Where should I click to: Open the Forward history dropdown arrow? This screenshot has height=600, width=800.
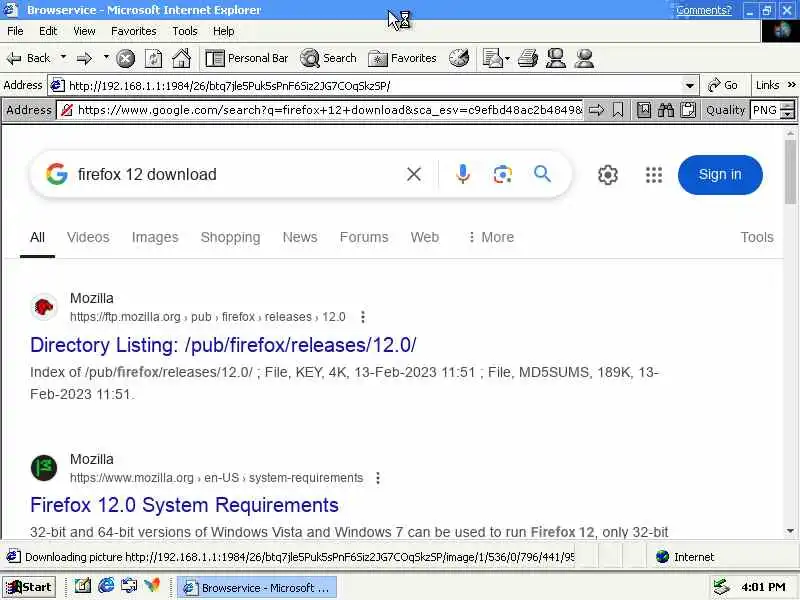pos(106,57)
